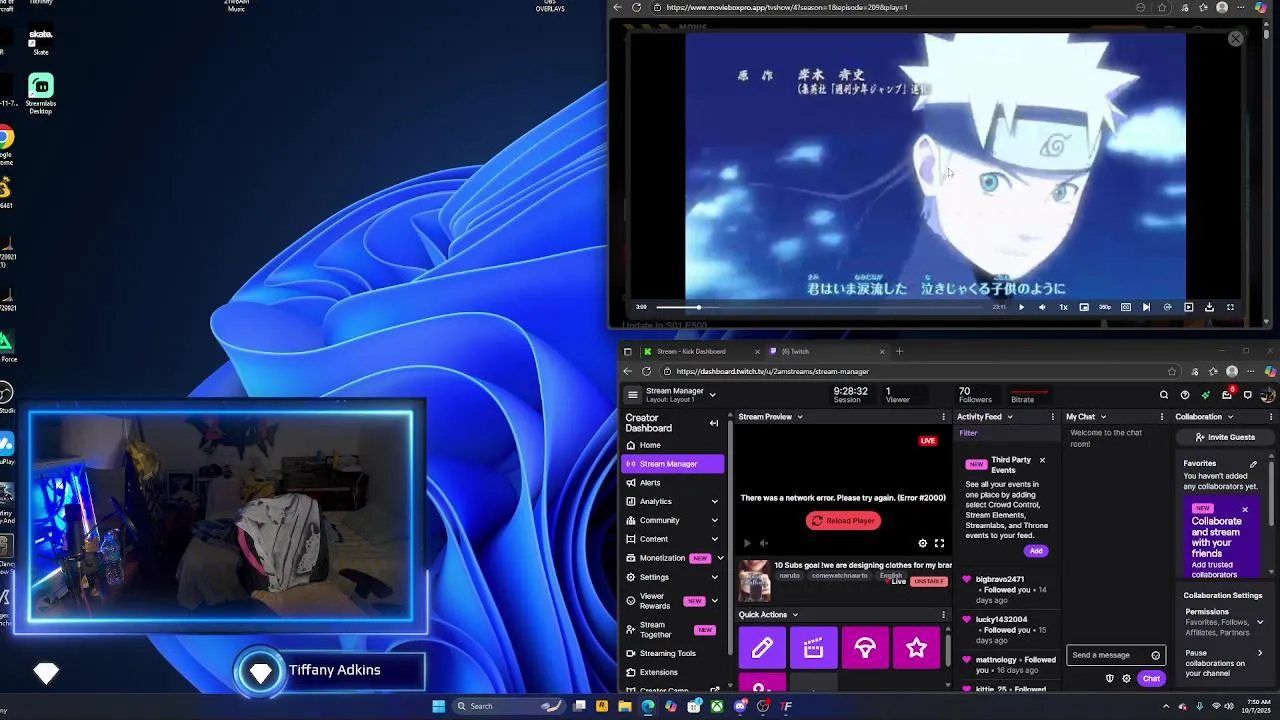Expand the Analytics section
This screenshot has height=720, width=1280.
pyautogui.click(x=672, y=501)
